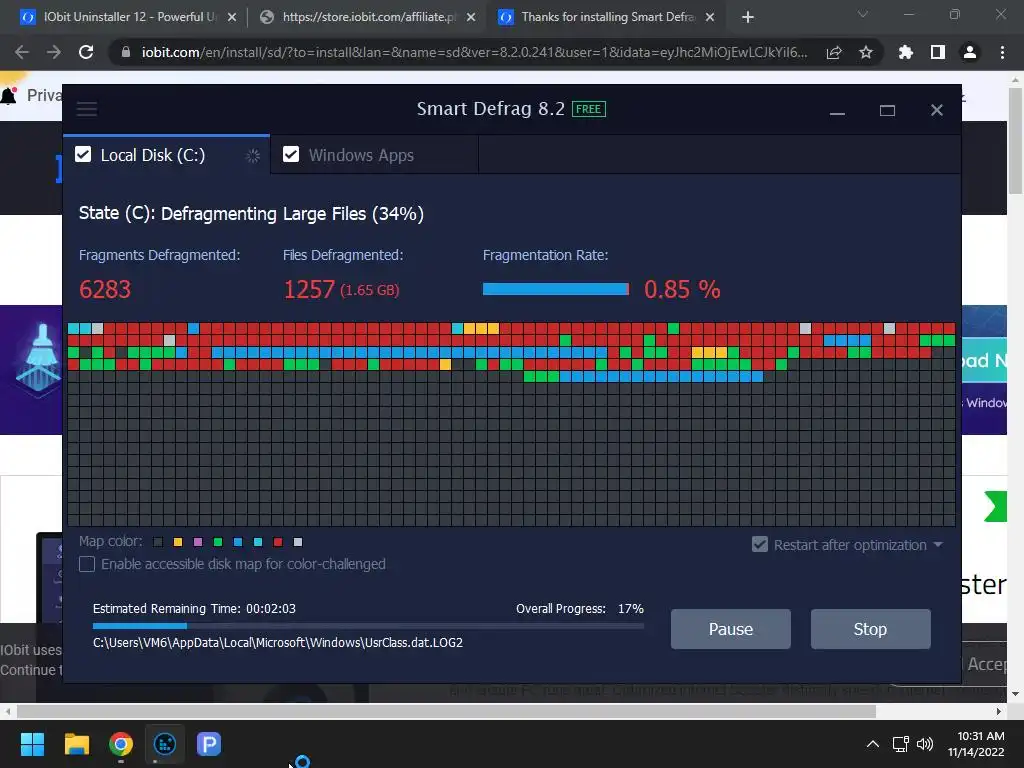Open File Explorer from taskbar
The height and width of the screenshot is (768, 1024).
point(76,744)
